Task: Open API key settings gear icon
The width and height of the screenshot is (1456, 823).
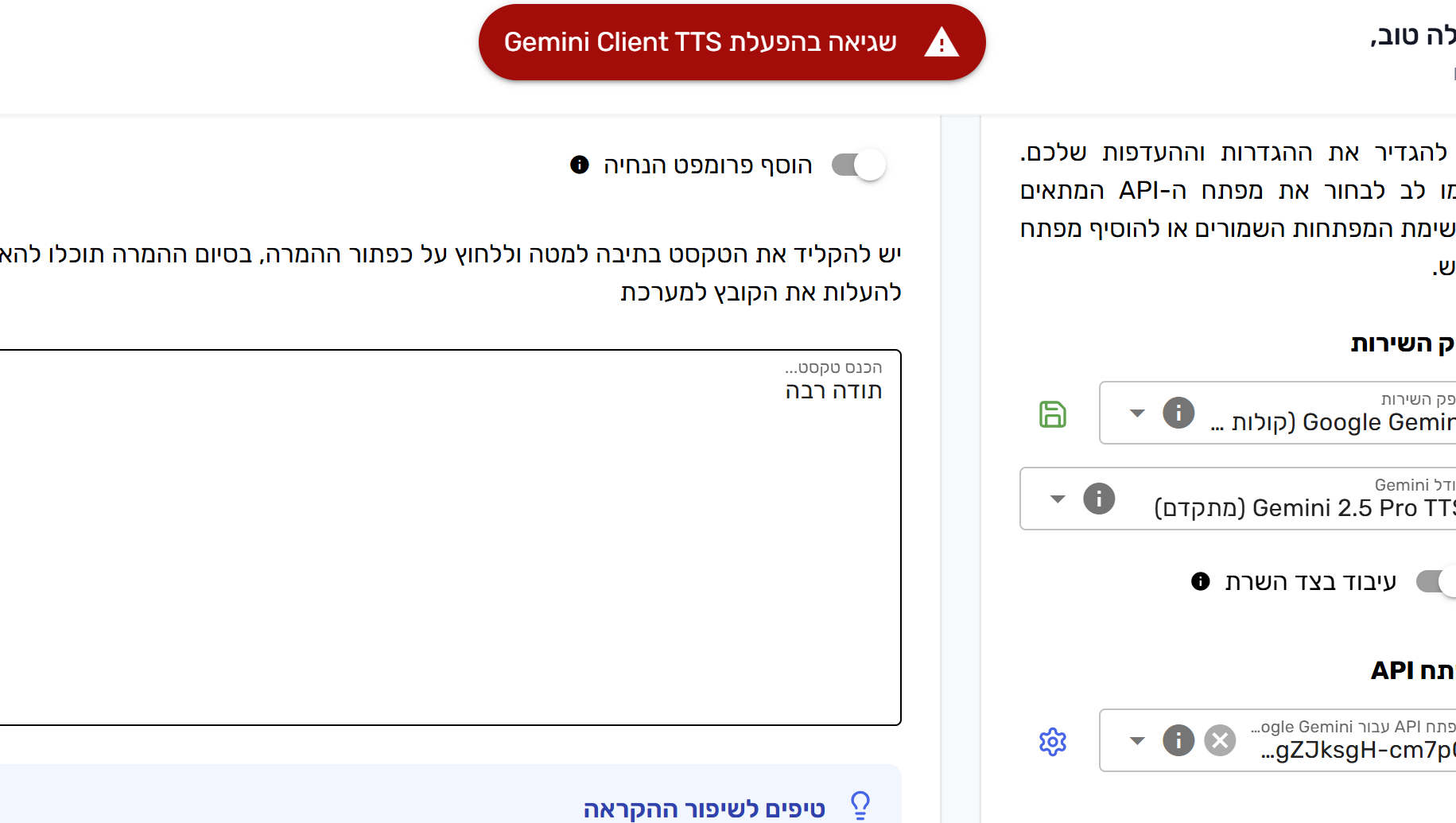Action: [x=1053, y=742]
